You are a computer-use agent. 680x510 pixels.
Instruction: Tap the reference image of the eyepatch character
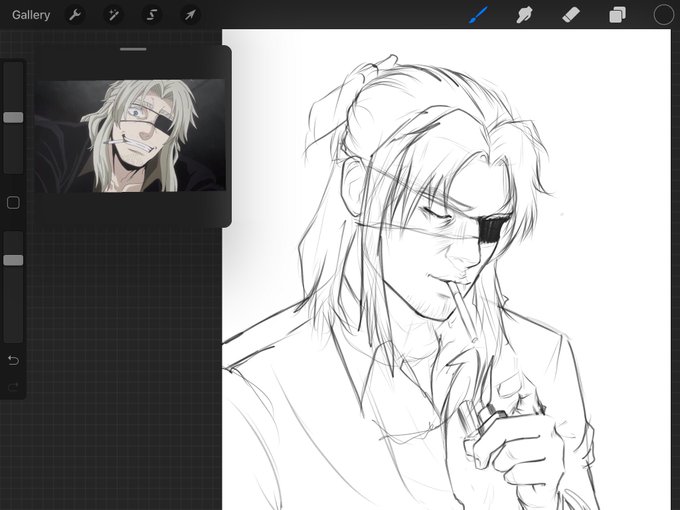click(x=130, y=136)
